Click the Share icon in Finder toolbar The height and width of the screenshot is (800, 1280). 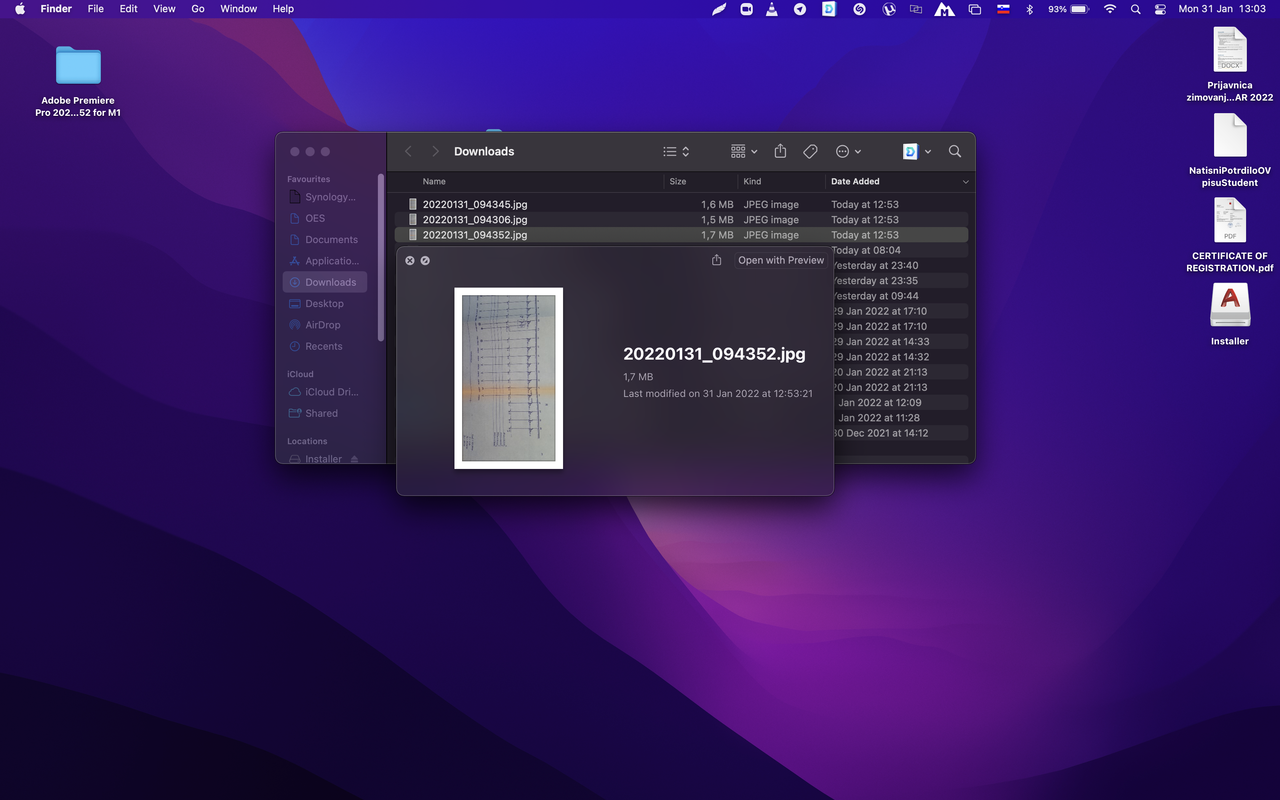point(780,151)
